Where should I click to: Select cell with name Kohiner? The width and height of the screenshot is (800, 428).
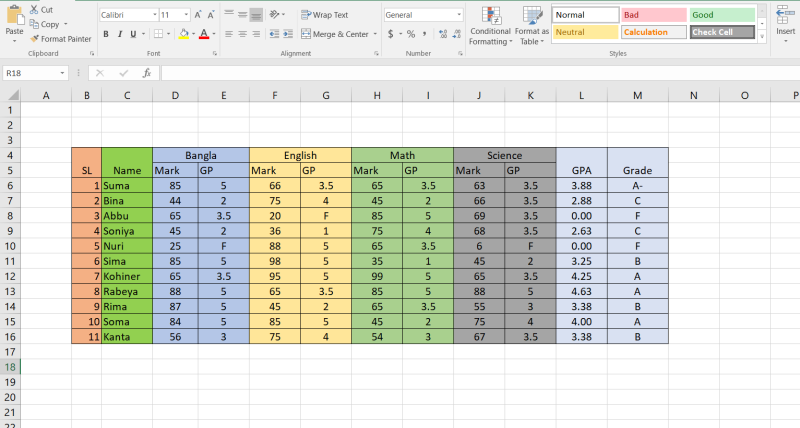tap(127, 276)
